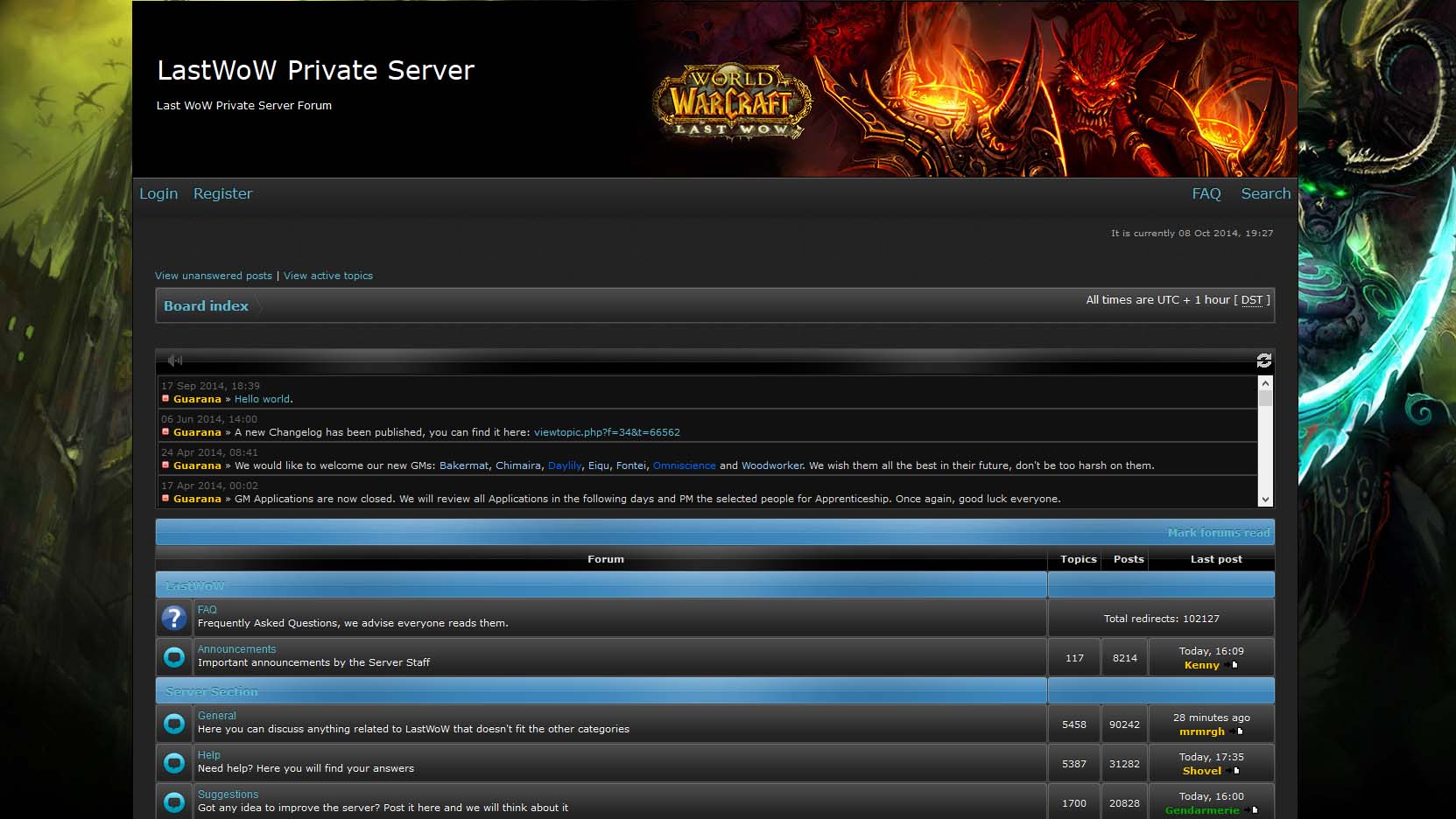The image size is (1456, 819).
Task: Click the shoutbox scrollbar up arrow
Action: [x=1265, y=383]
